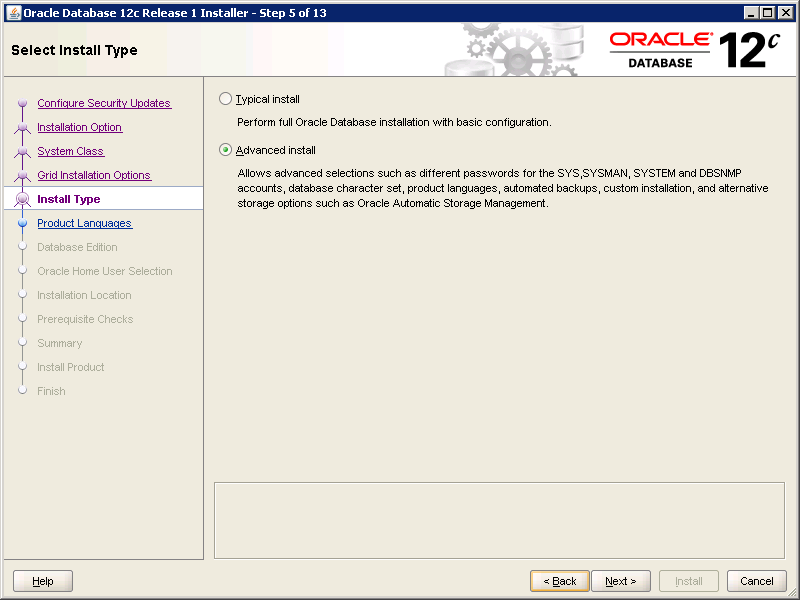The height and width of the screenshot is (600, 800).
Task: Click the Install Type step bullet icon
Action: tap(22, 199)
